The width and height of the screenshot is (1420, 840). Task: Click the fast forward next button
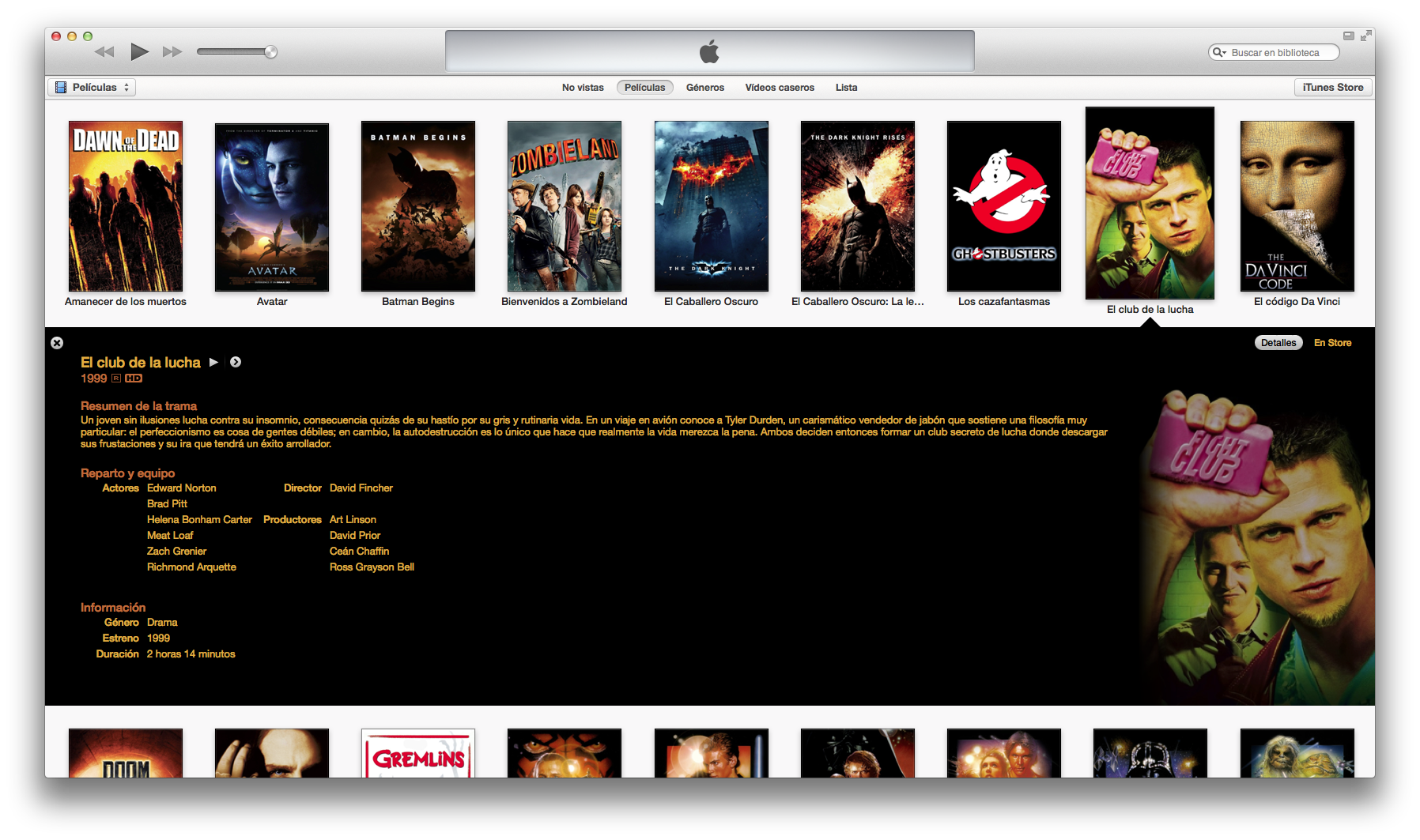(172, 52)
